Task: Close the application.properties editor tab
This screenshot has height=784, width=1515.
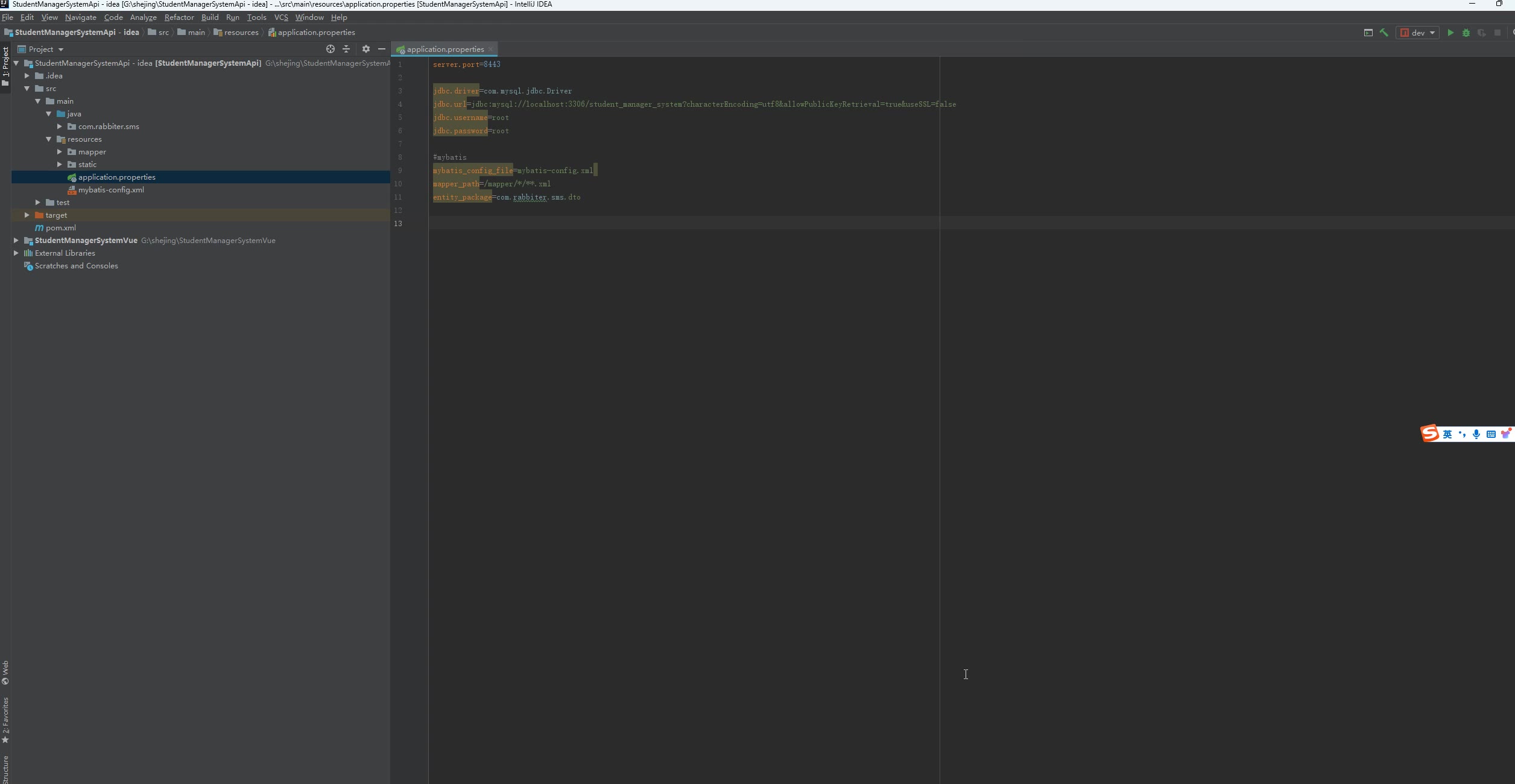Action: coord(490,49)
